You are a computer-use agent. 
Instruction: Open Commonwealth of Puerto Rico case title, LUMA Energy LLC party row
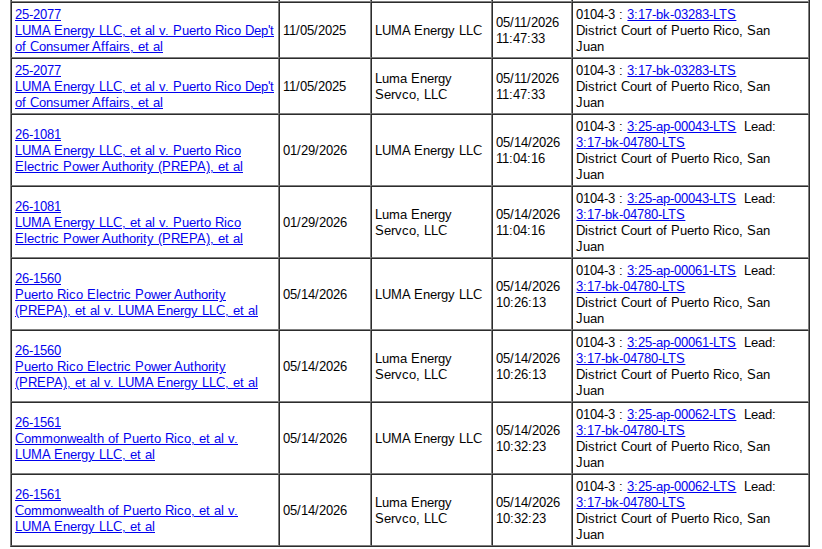[x=126, y=446]
